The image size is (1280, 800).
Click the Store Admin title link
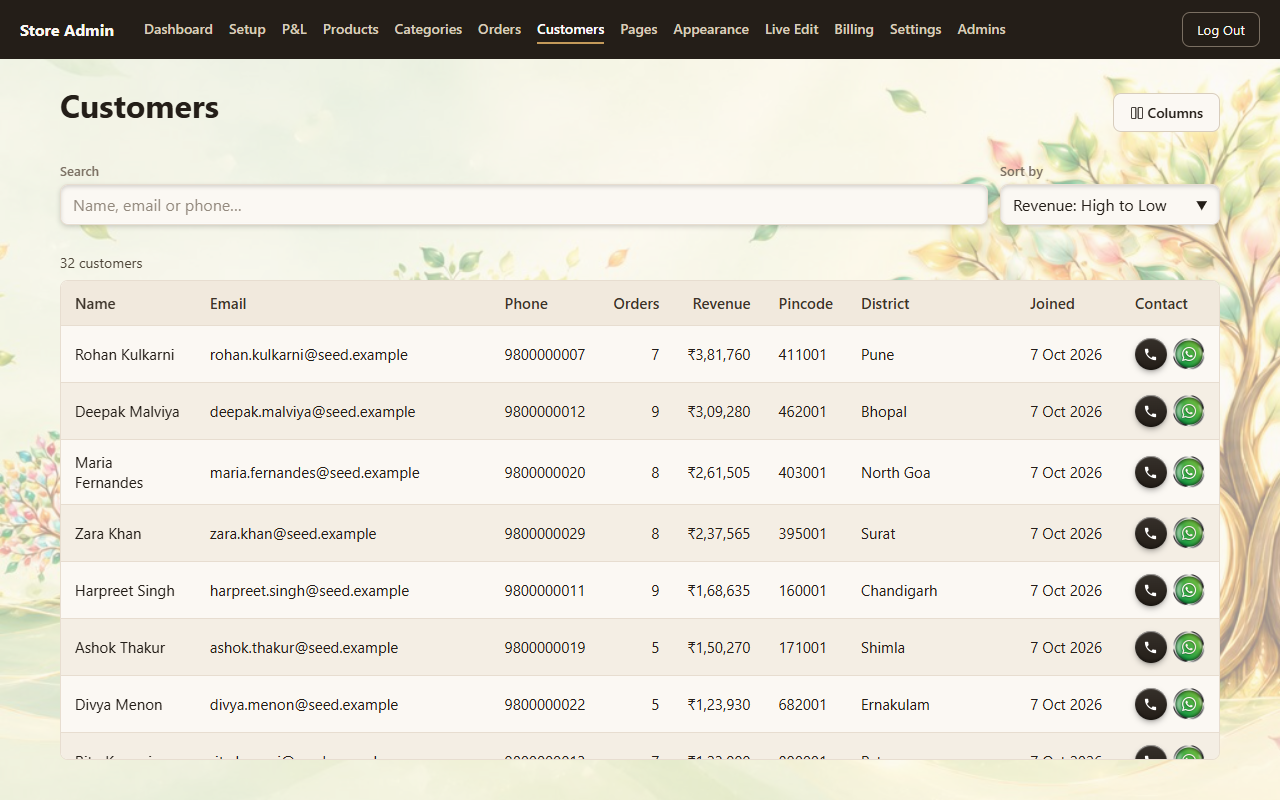point(67,30)
